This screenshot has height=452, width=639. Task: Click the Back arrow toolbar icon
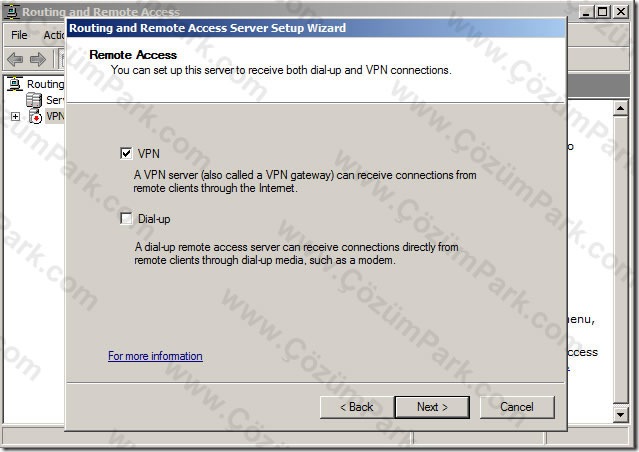pos(15,60)
